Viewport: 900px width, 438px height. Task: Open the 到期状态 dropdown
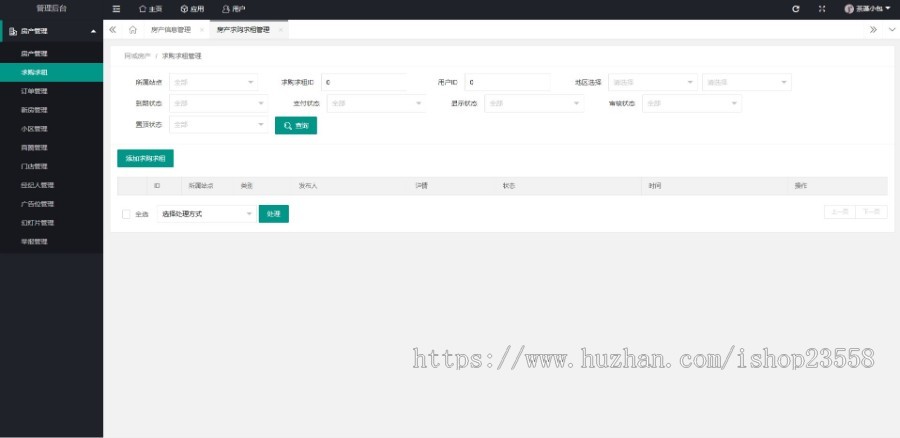click(219, 103)
